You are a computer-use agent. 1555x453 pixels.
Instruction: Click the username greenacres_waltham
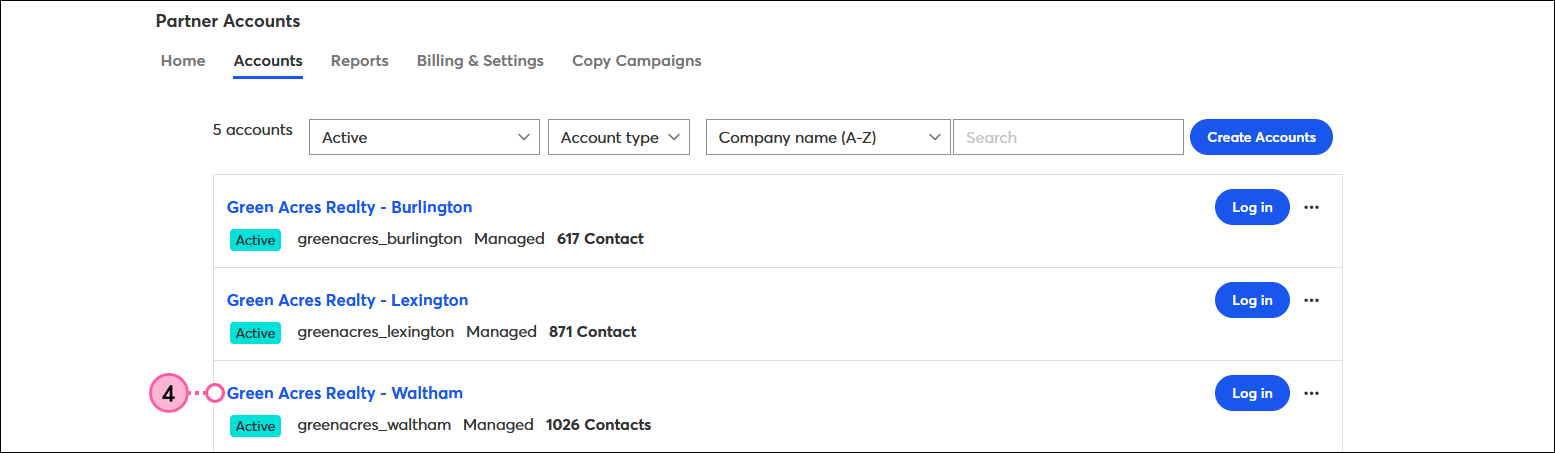(374, 425)
